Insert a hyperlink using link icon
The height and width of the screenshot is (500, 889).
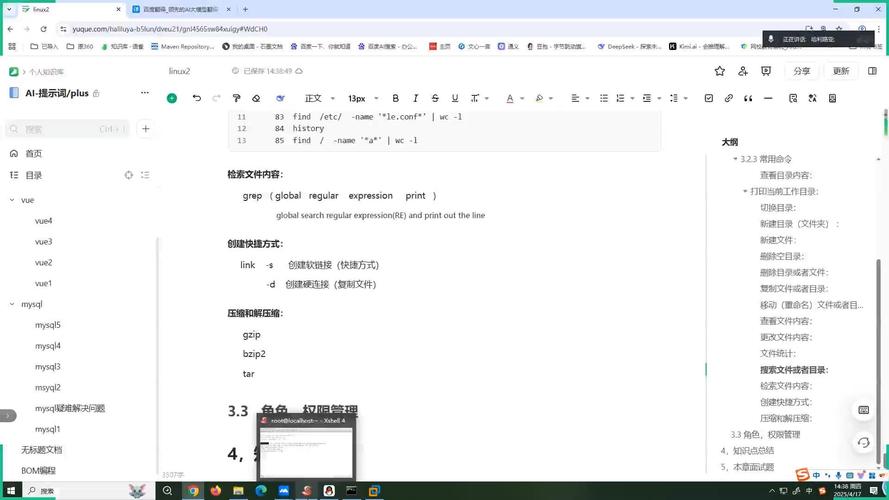729,98
